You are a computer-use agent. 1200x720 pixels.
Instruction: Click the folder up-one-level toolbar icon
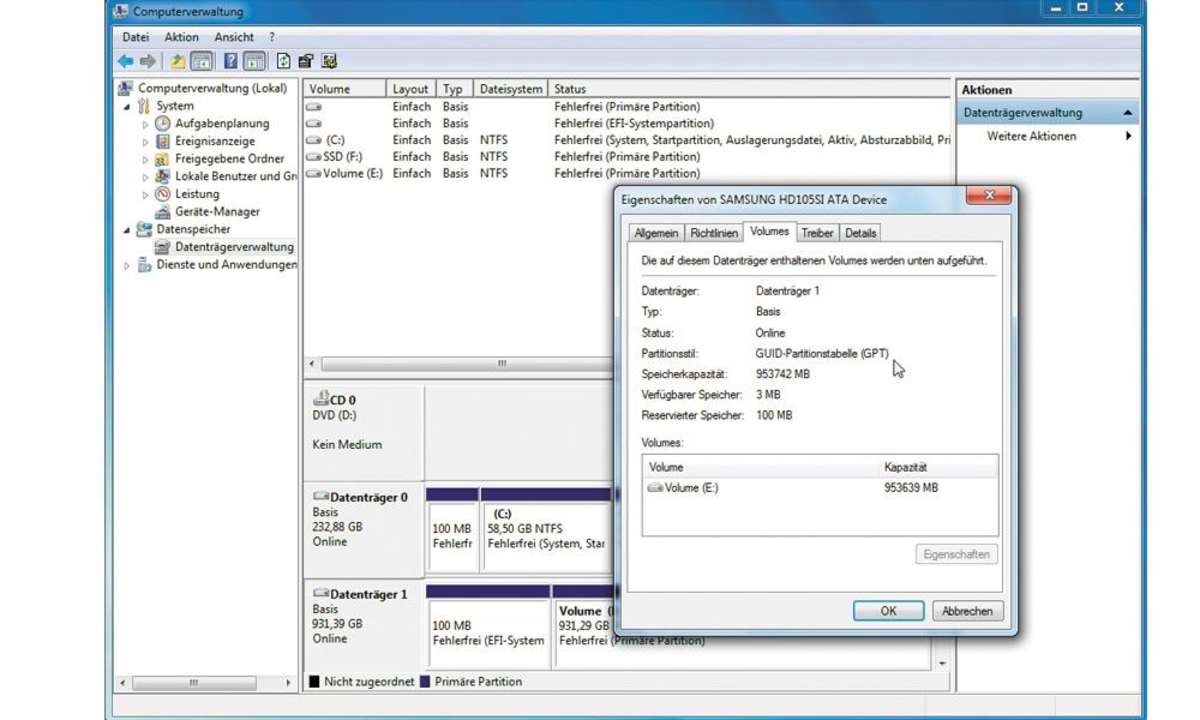(x=178, y=61)
